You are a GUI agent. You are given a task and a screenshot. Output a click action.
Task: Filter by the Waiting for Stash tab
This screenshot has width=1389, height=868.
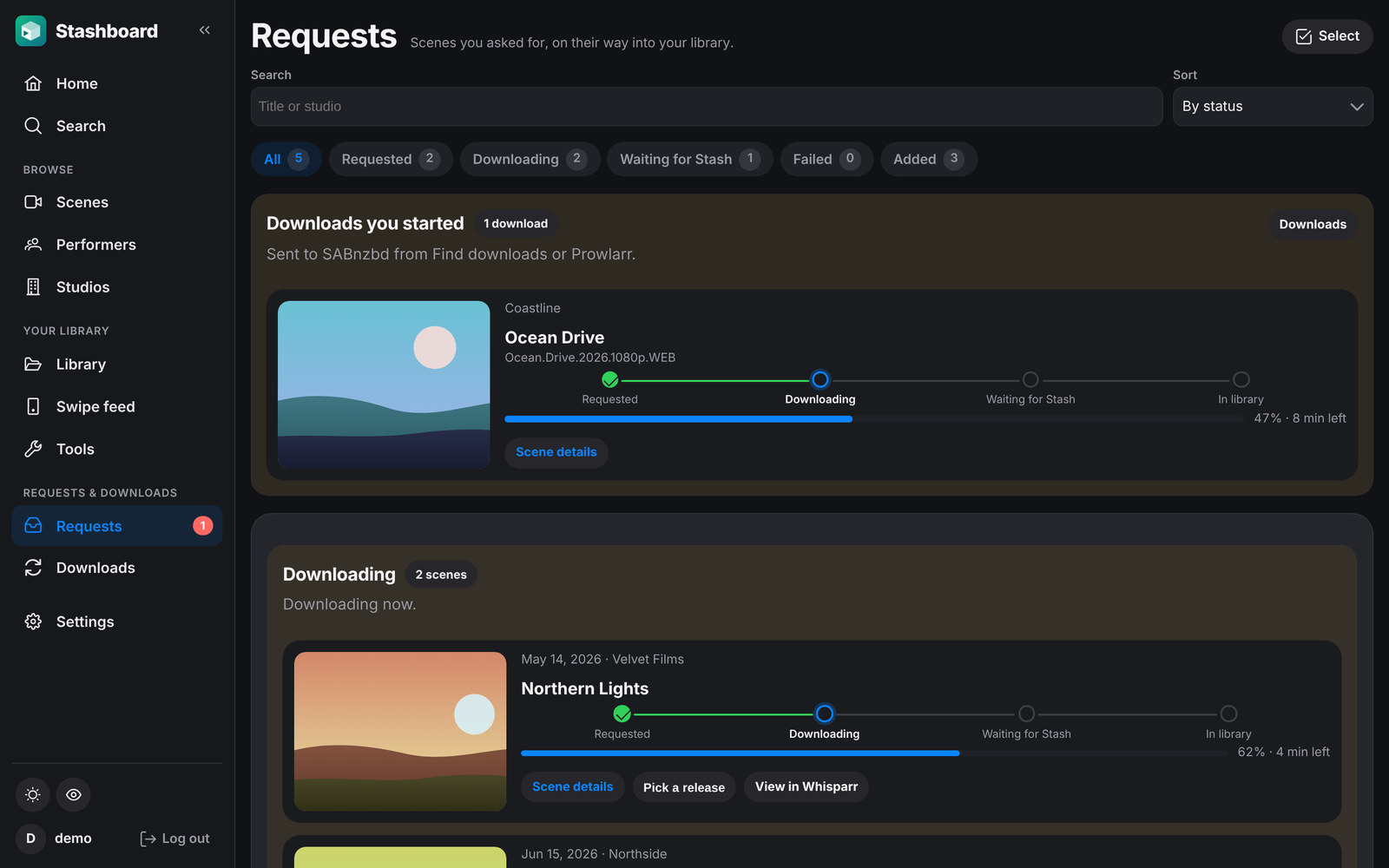[690, 160]
